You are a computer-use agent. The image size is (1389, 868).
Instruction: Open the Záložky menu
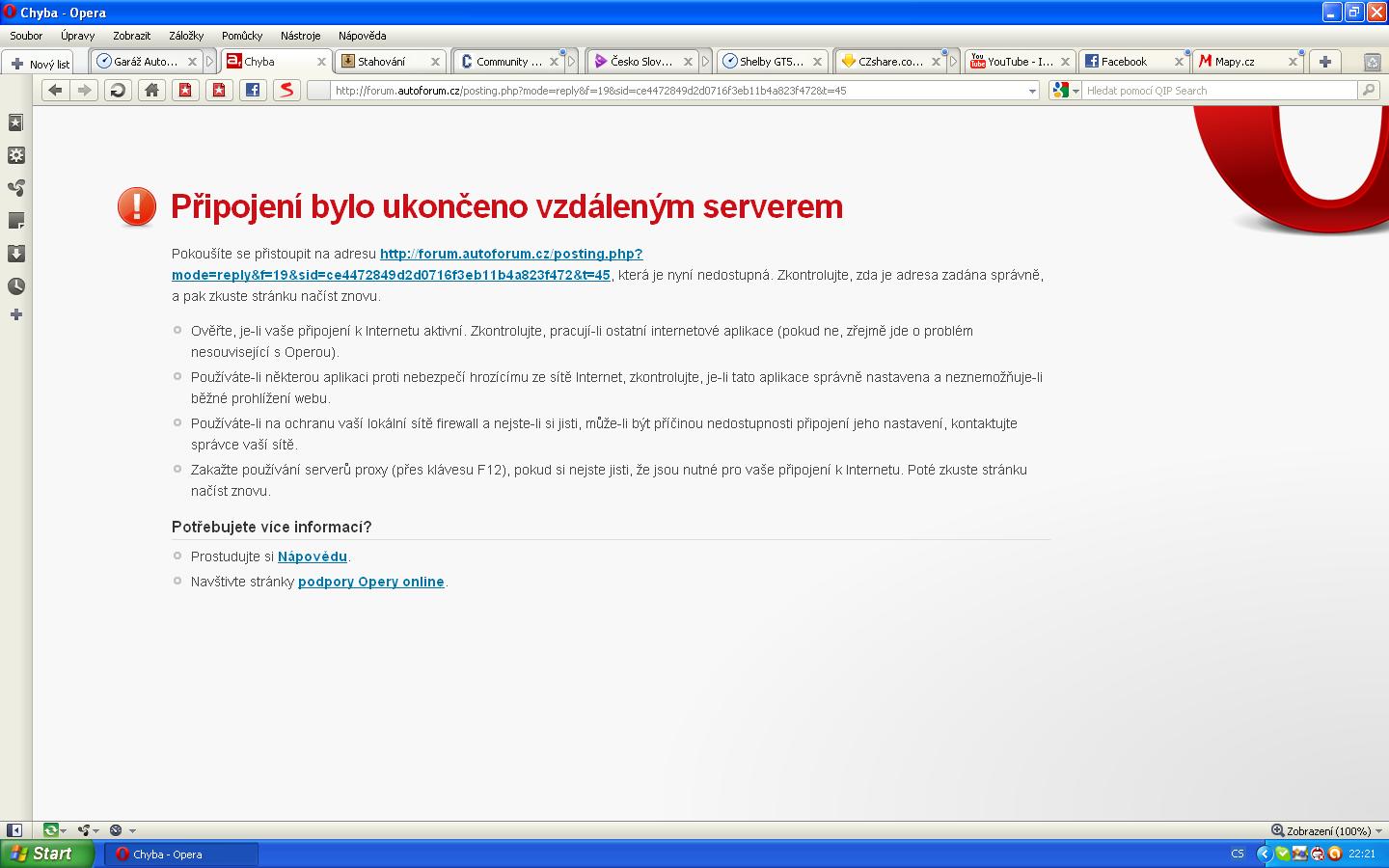pyautogui.click(x=186, y=36)
